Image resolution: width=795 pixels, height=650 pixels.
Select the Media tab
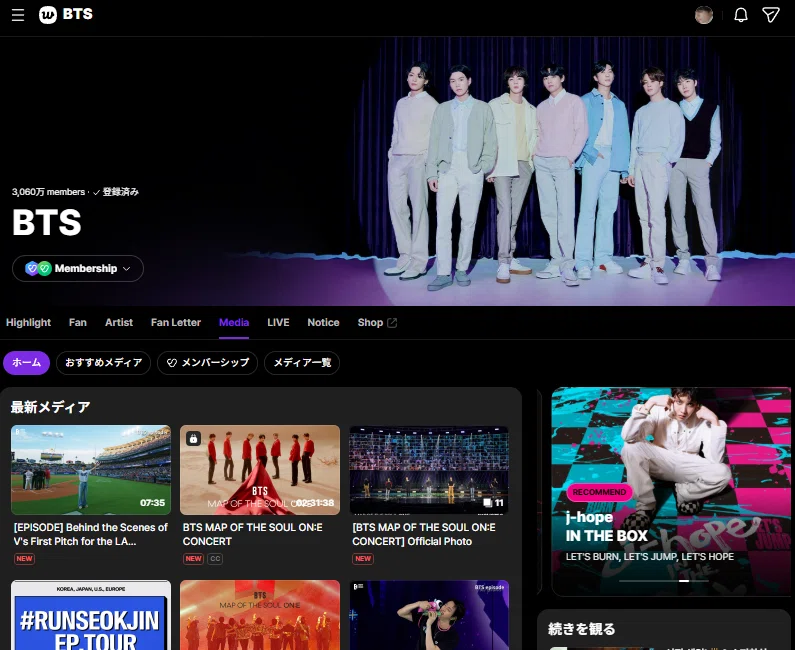234,322
